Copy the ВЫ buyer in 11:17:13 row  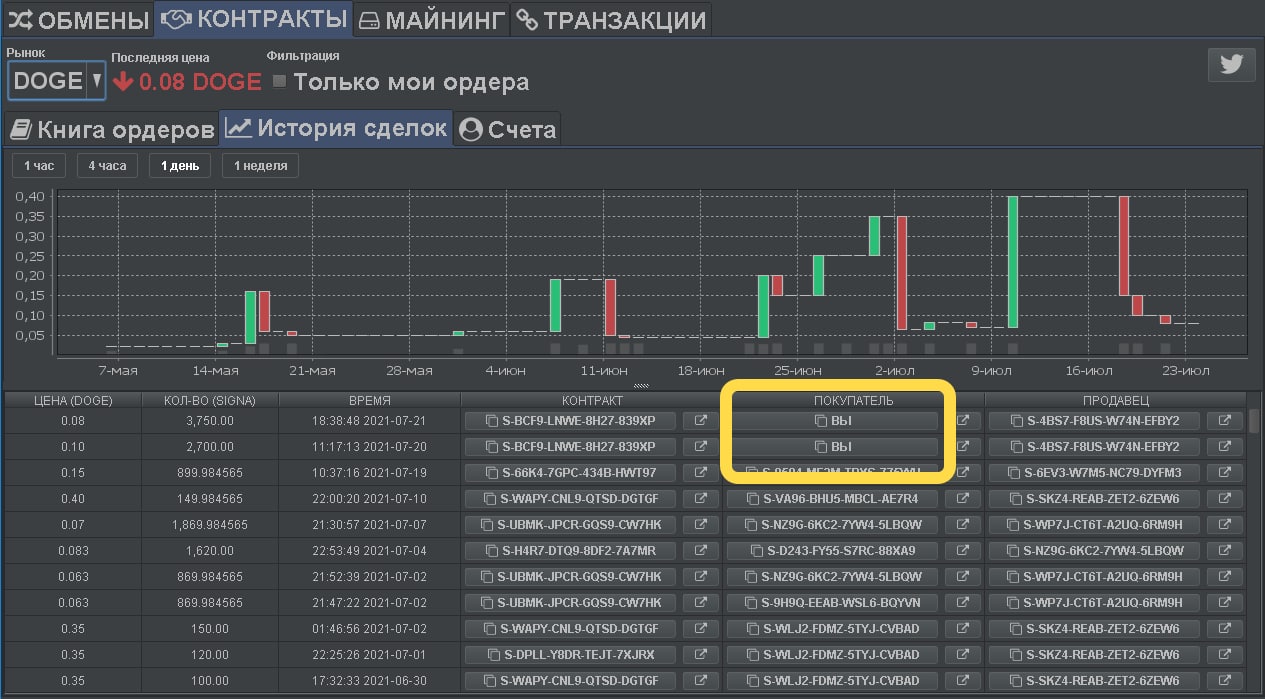(x=833, y=447)
